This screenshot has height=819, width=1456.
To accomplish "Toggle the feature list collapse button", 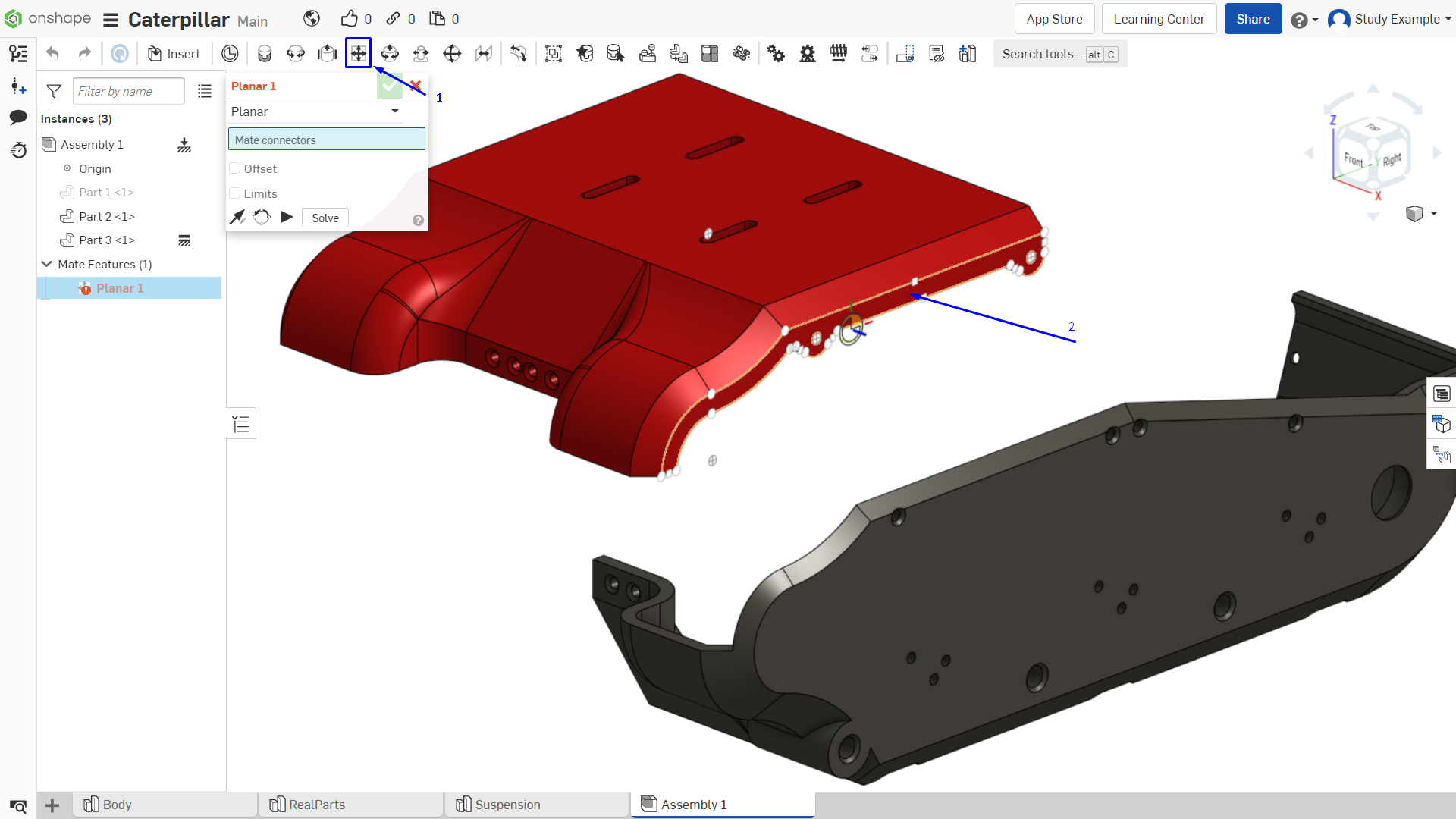I will click(x=241, y=424).
